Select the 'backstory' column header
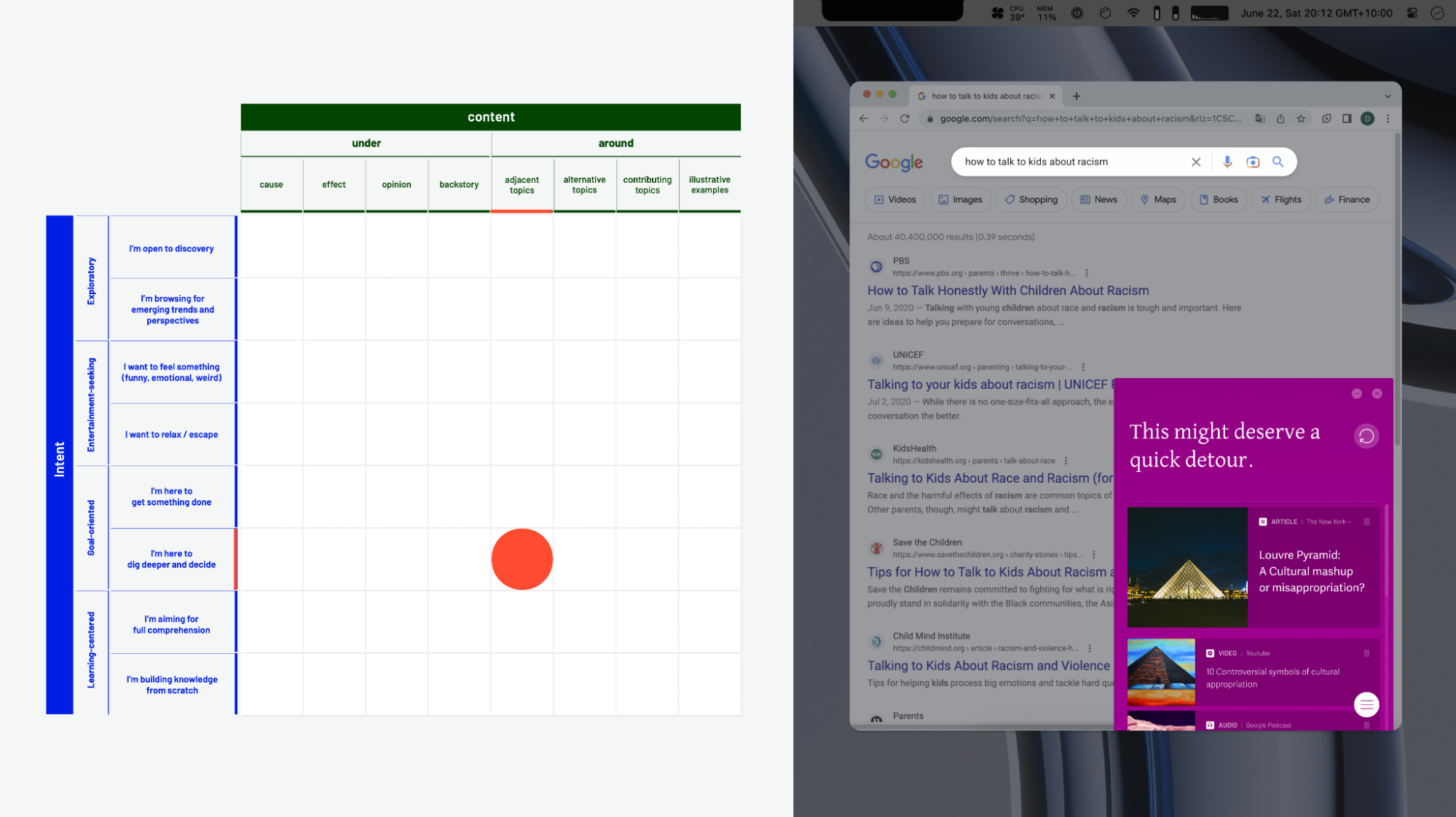This screenshot has width=1456, height=817. click(459, 185)
